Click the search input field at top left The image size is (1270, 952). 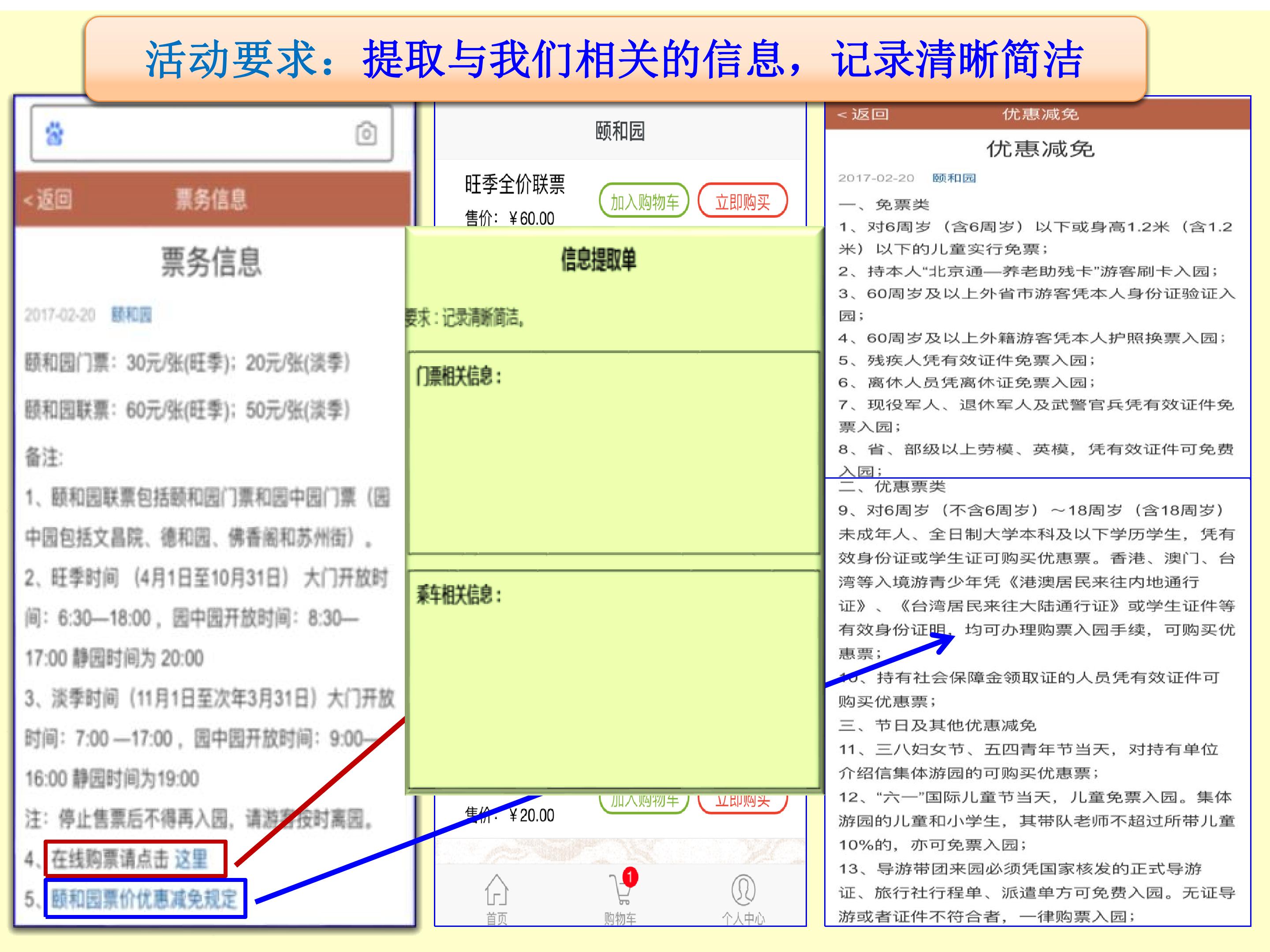(x=212, y=133)
